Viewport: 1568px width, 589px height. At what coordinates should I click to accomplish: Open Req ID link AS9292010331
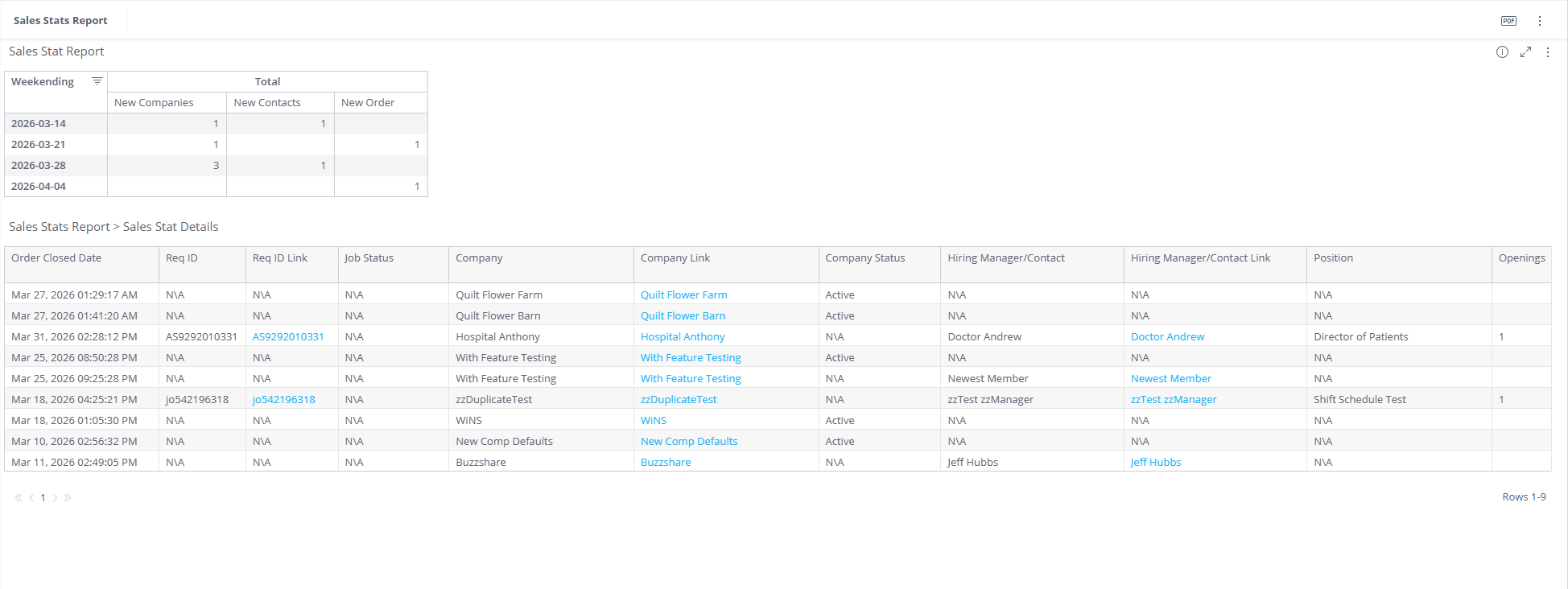pyautogui.click(x=288, y=337)
